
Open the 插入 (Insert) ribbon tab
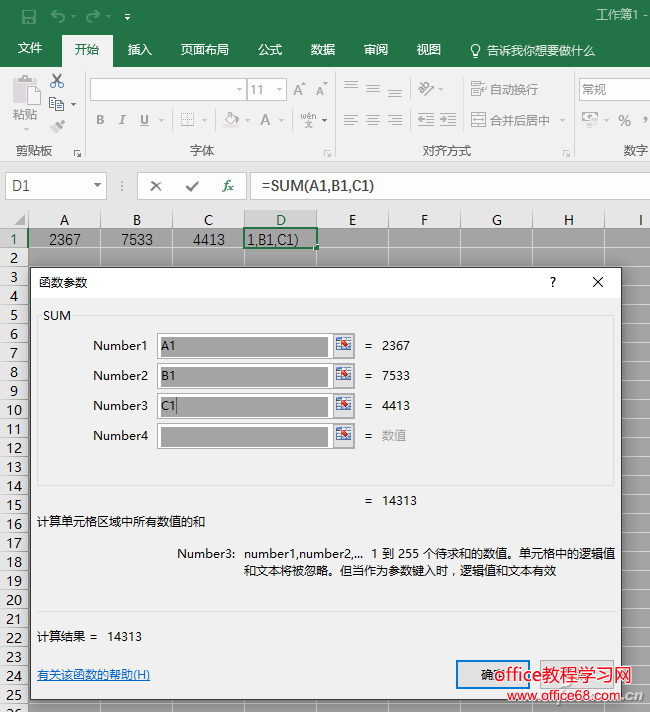click(140, 50)
